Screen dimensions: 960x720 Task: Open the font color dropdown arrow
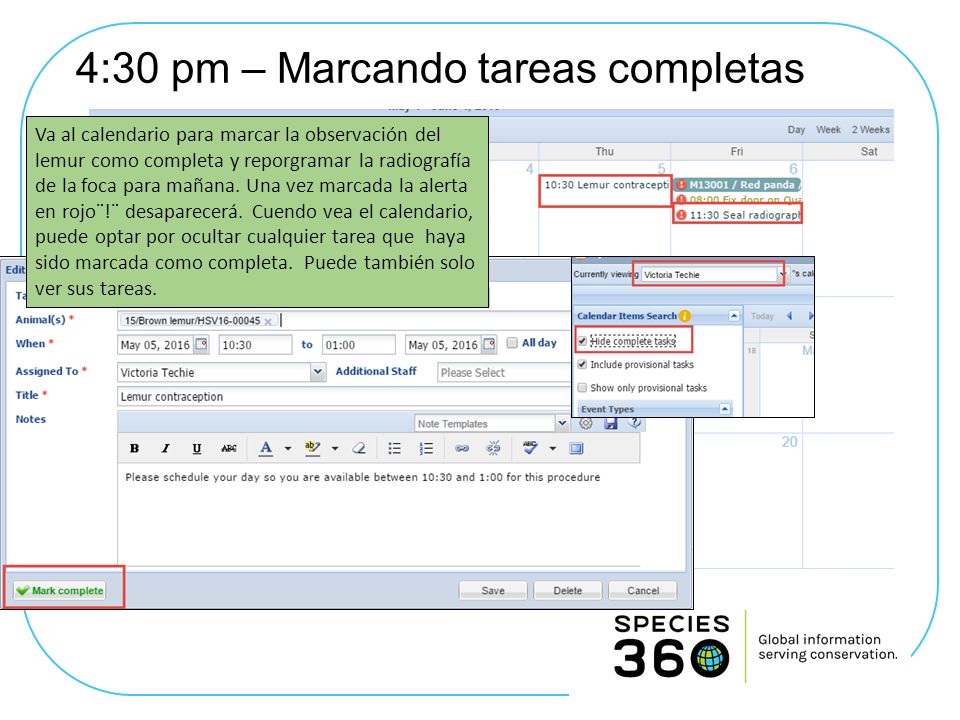[288, 449]
